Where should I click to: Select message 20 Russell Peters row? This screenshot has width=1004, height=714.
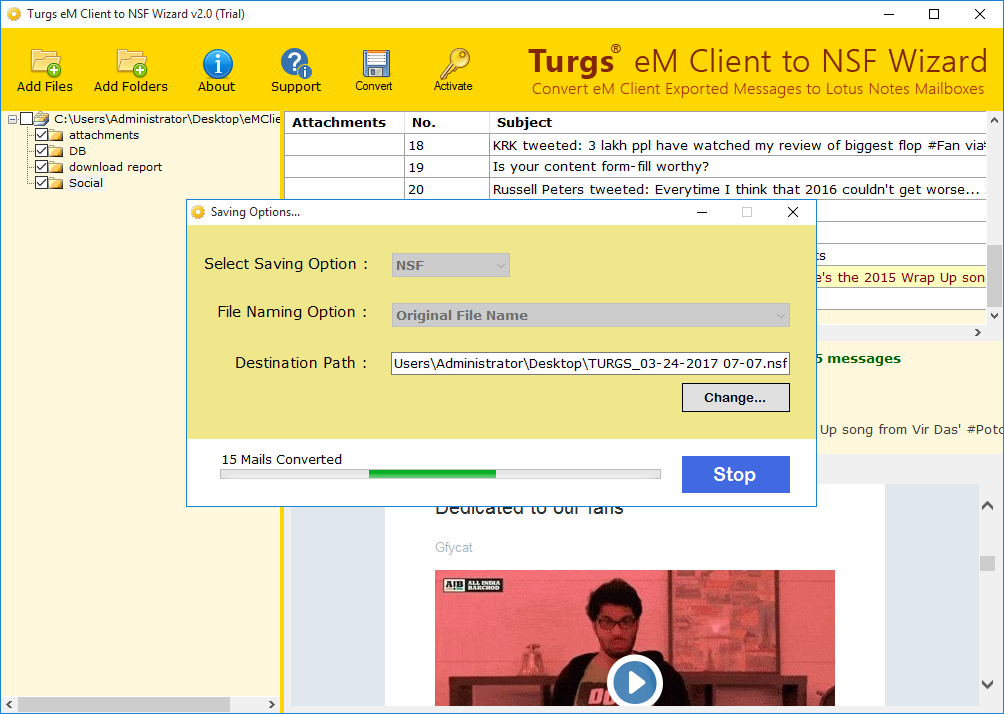coord(635,189)
